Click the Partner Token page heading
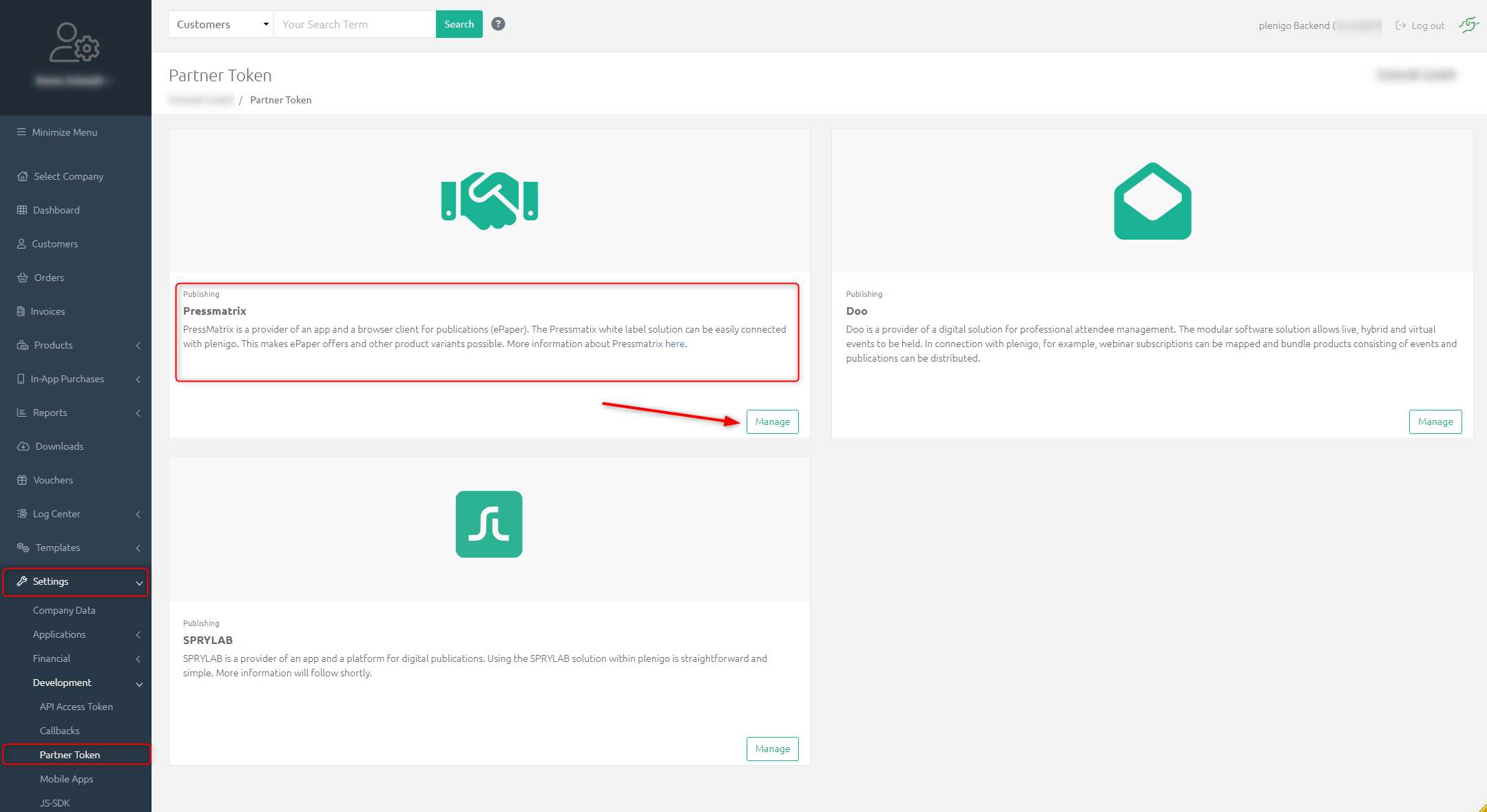The image size is (1487, 812). pos(220,75)
